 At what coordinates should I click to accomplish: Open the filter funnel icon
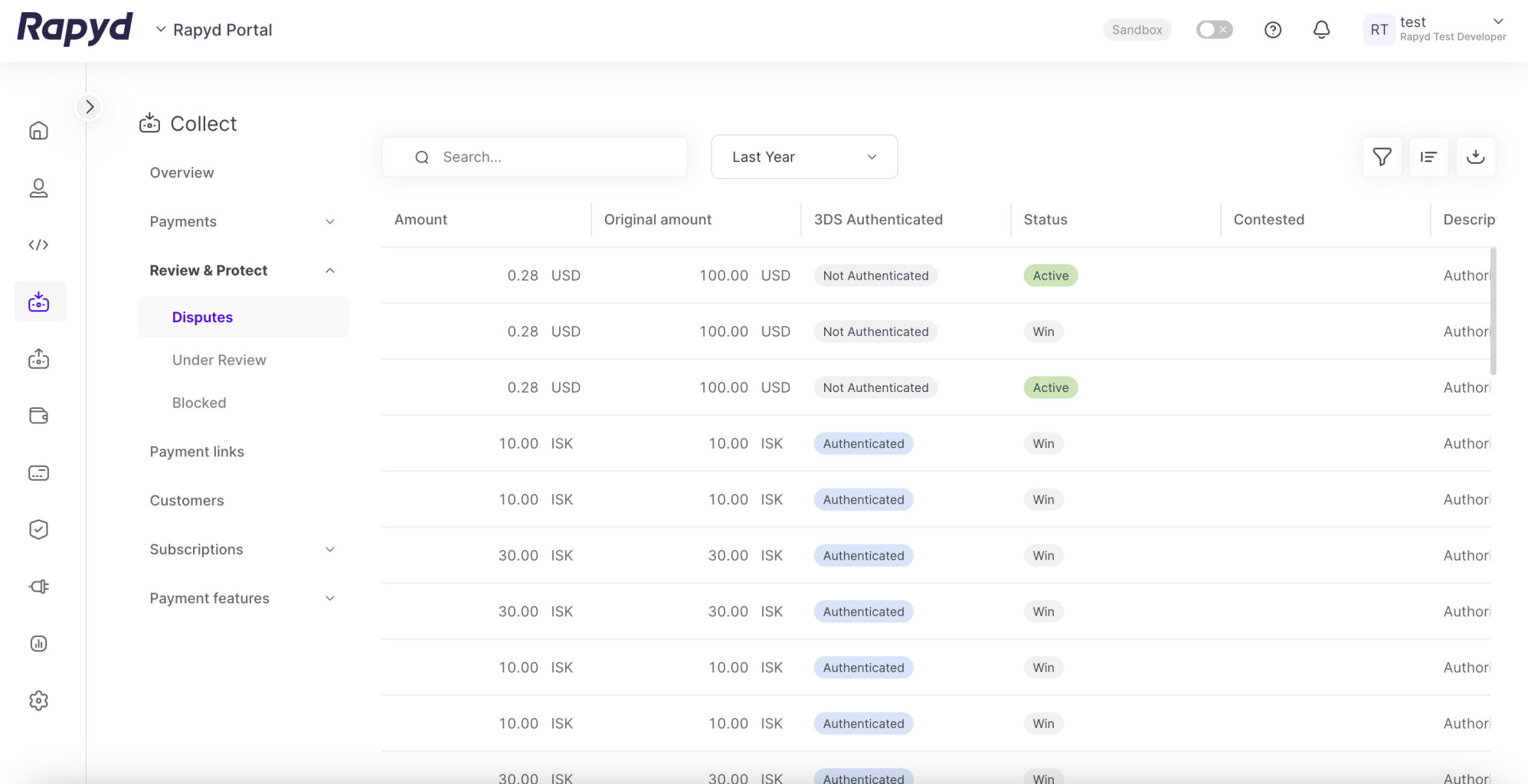(x=1382, y=157)
